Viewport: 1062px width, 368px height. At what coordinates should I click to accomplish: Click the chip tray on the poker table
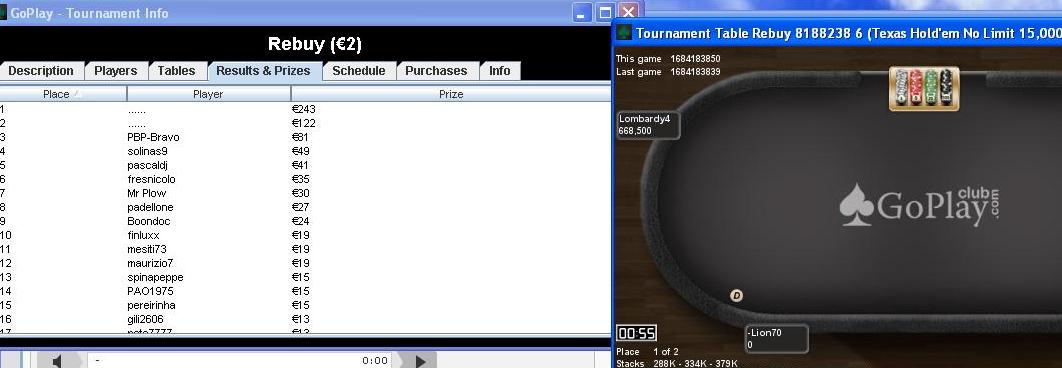[x=924, y=88]
